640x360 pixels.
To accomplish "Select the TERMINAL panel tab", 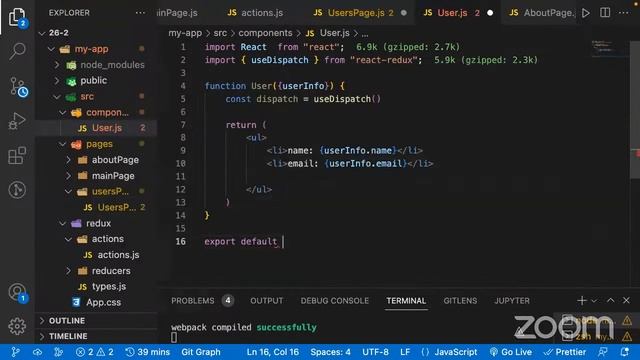I will click(x=406, y=301).
